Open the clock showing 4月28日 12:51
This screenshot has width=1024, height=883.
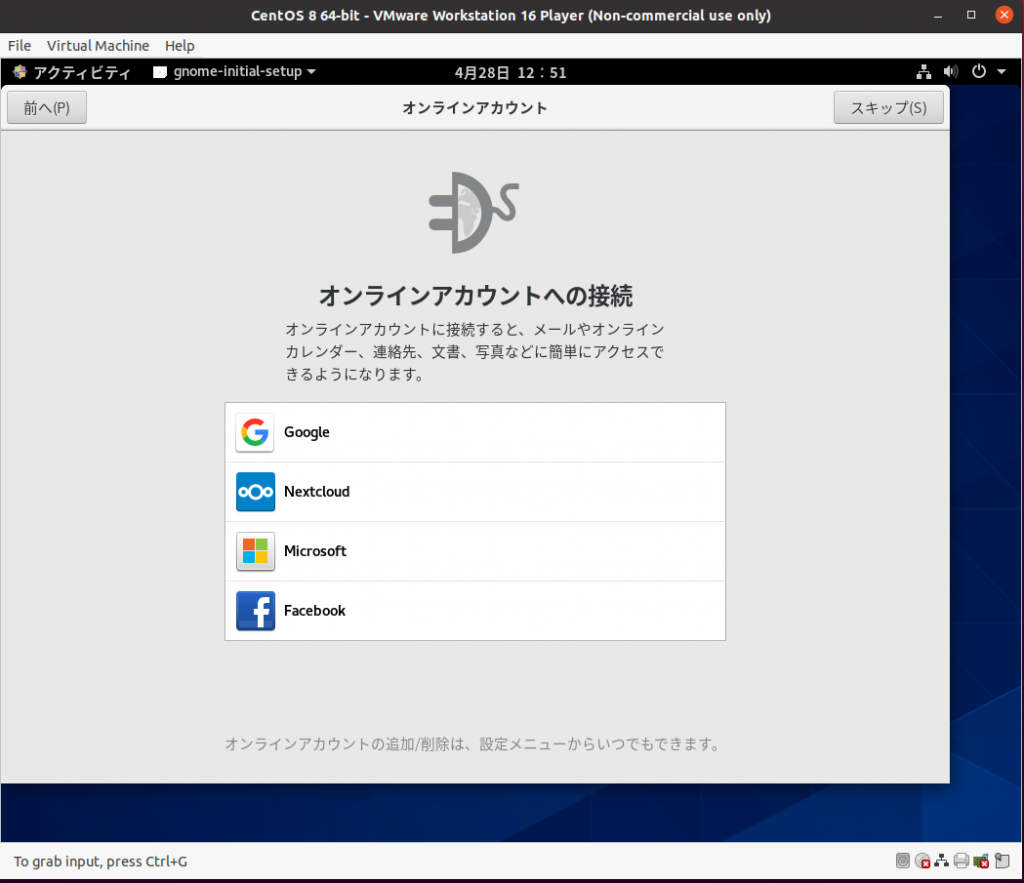510,72
